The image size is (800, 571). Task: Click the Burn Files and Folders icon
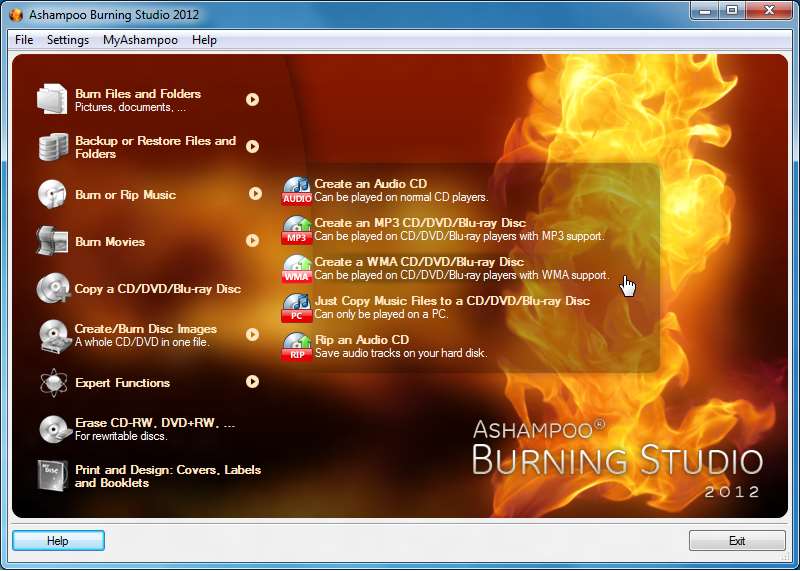52,99
